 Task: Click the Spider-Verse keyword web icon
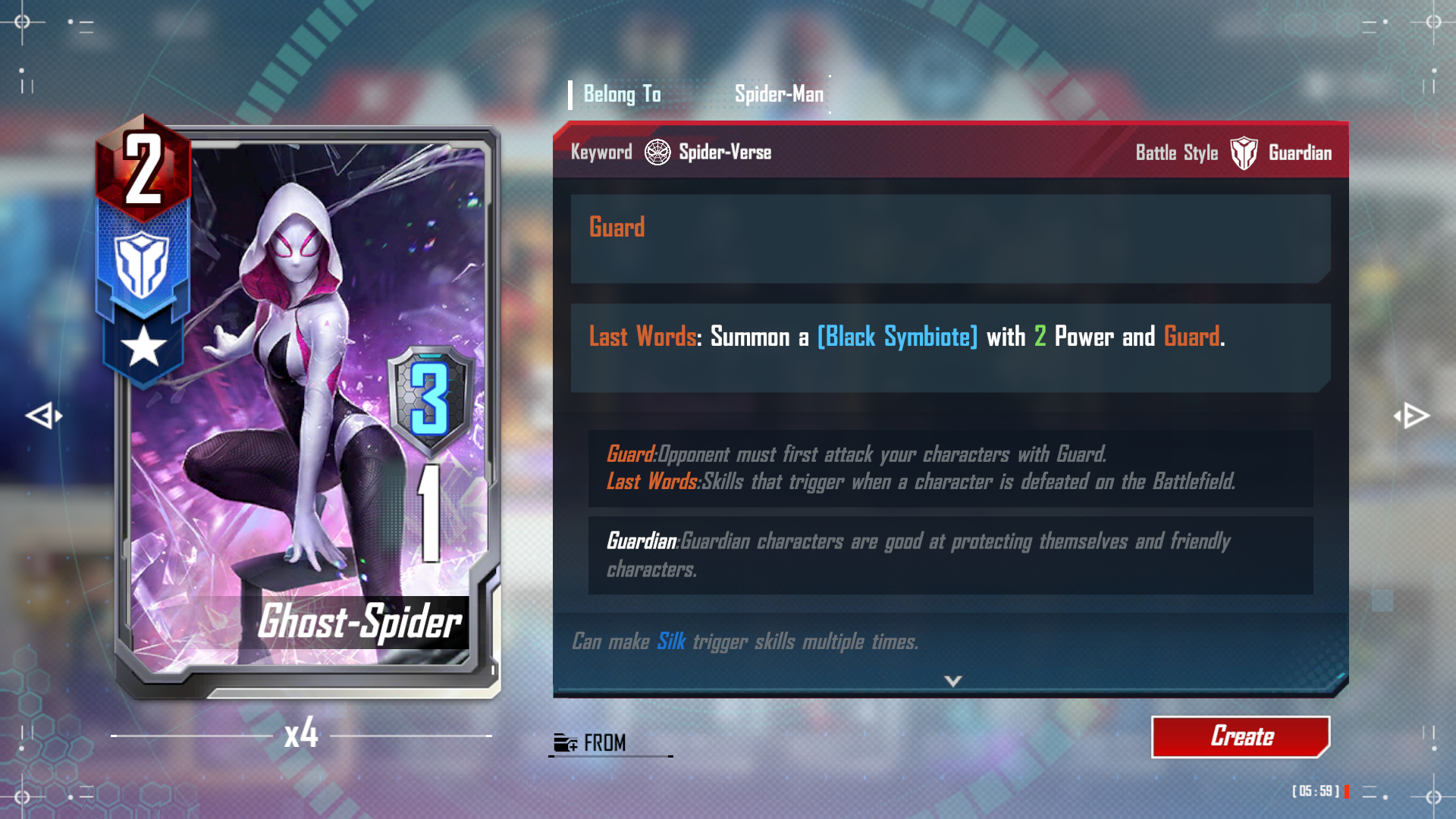click(x=657, y=152)
